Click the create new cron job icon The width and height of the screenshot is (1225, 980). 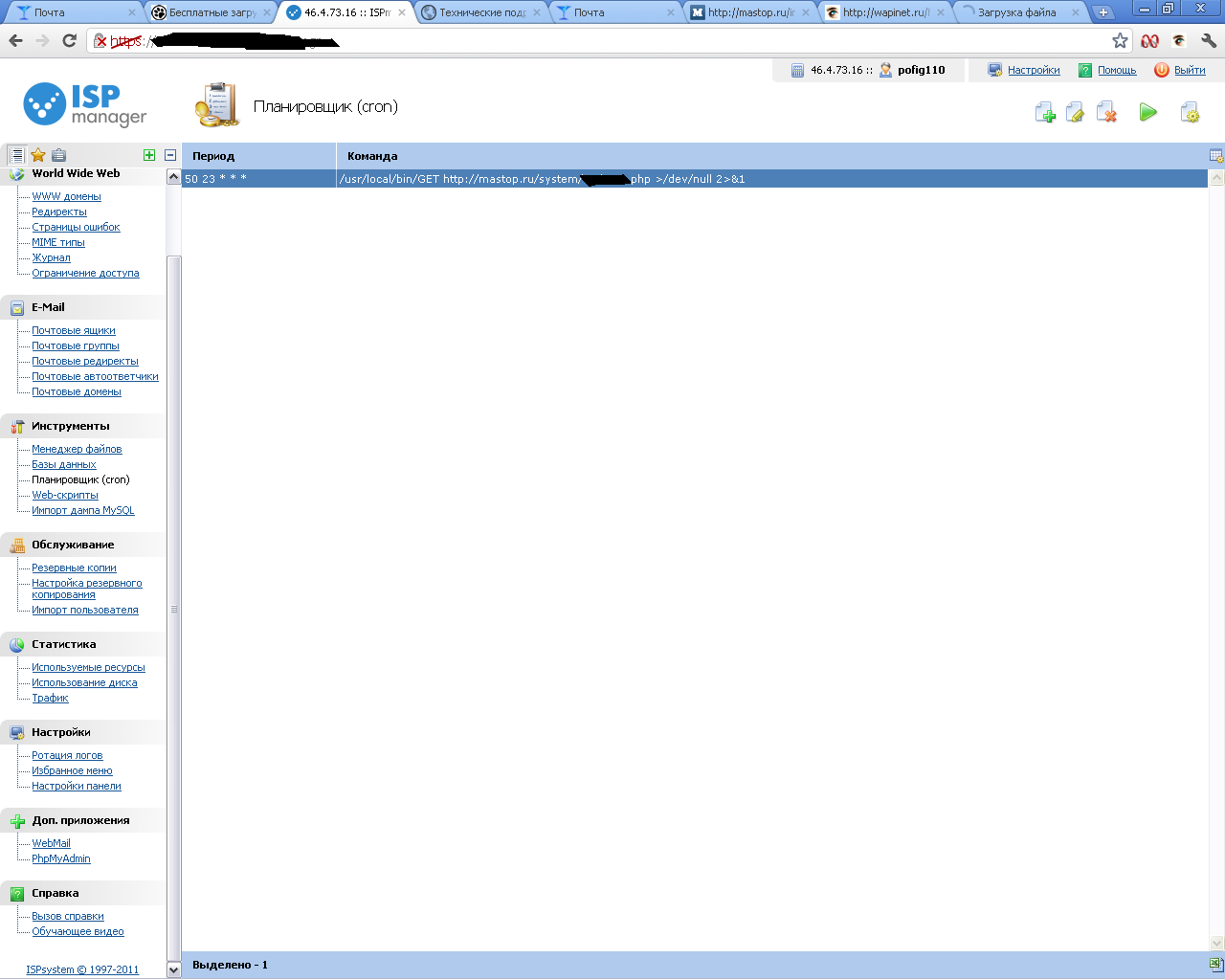click(1045, 113)
